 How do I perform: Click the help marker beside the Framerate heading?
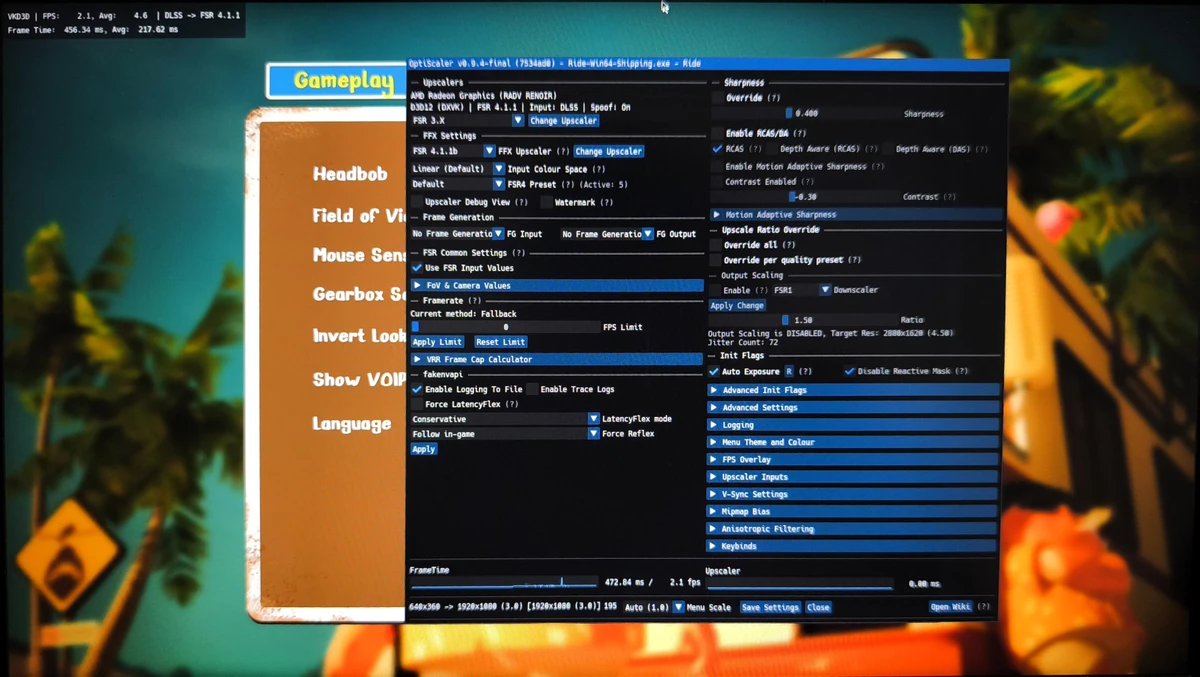(474, 300)
